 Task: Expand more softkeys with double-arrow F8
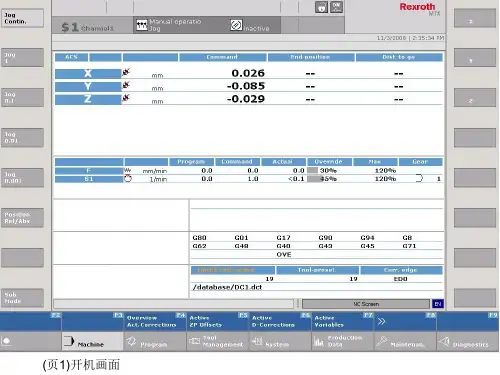tap(405, 321)
